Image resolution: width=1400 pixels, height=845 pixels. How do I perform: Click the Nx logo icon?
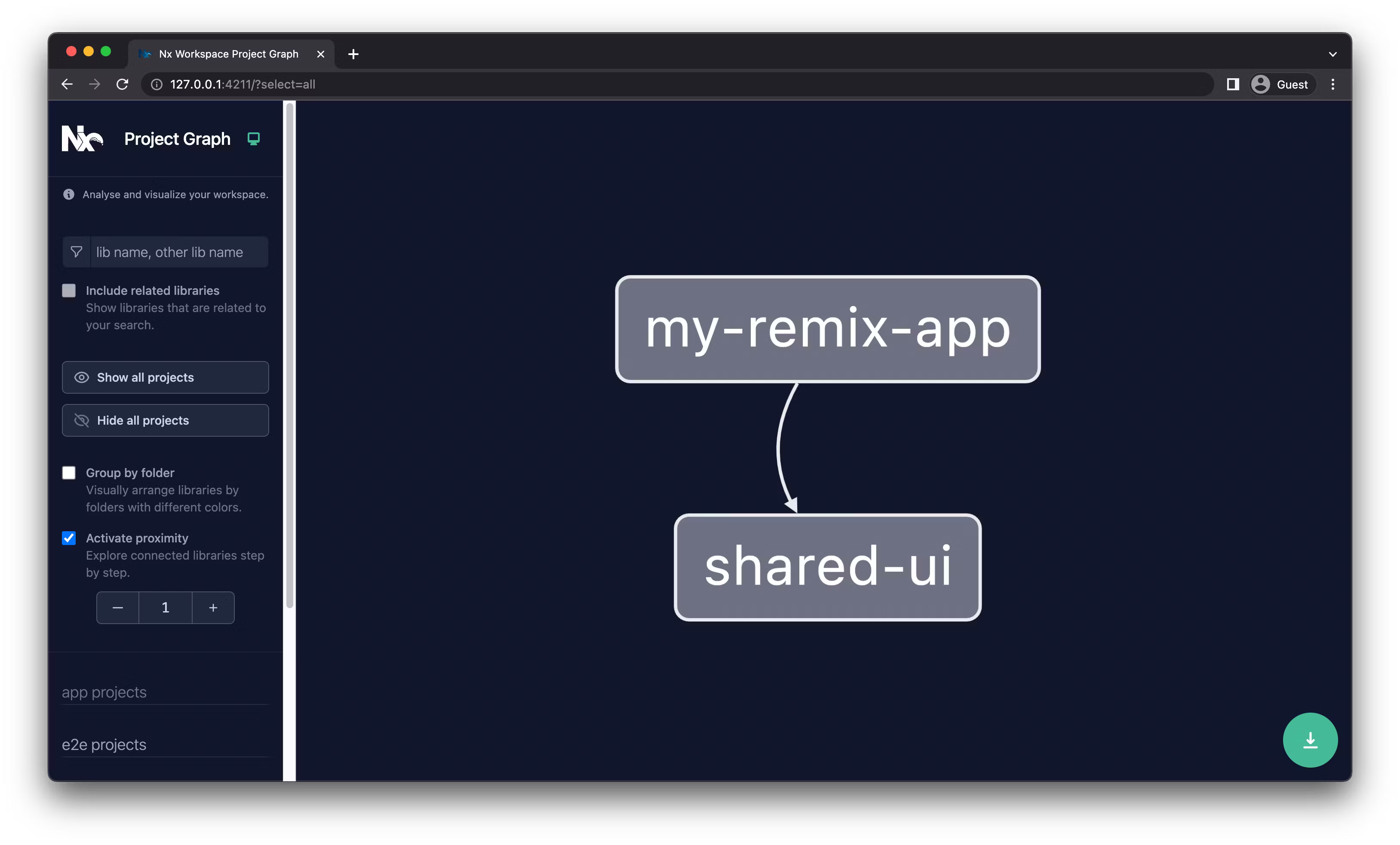pos(83,138)
